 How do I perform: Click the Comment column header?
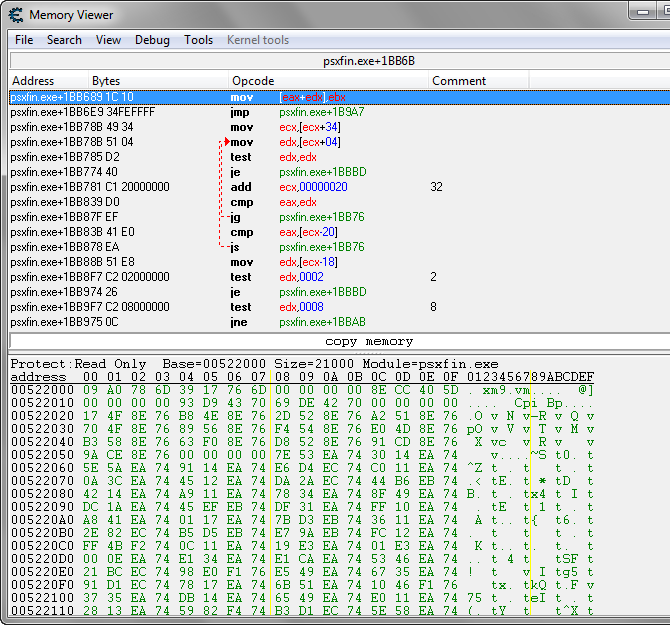[x=459, y=81]
